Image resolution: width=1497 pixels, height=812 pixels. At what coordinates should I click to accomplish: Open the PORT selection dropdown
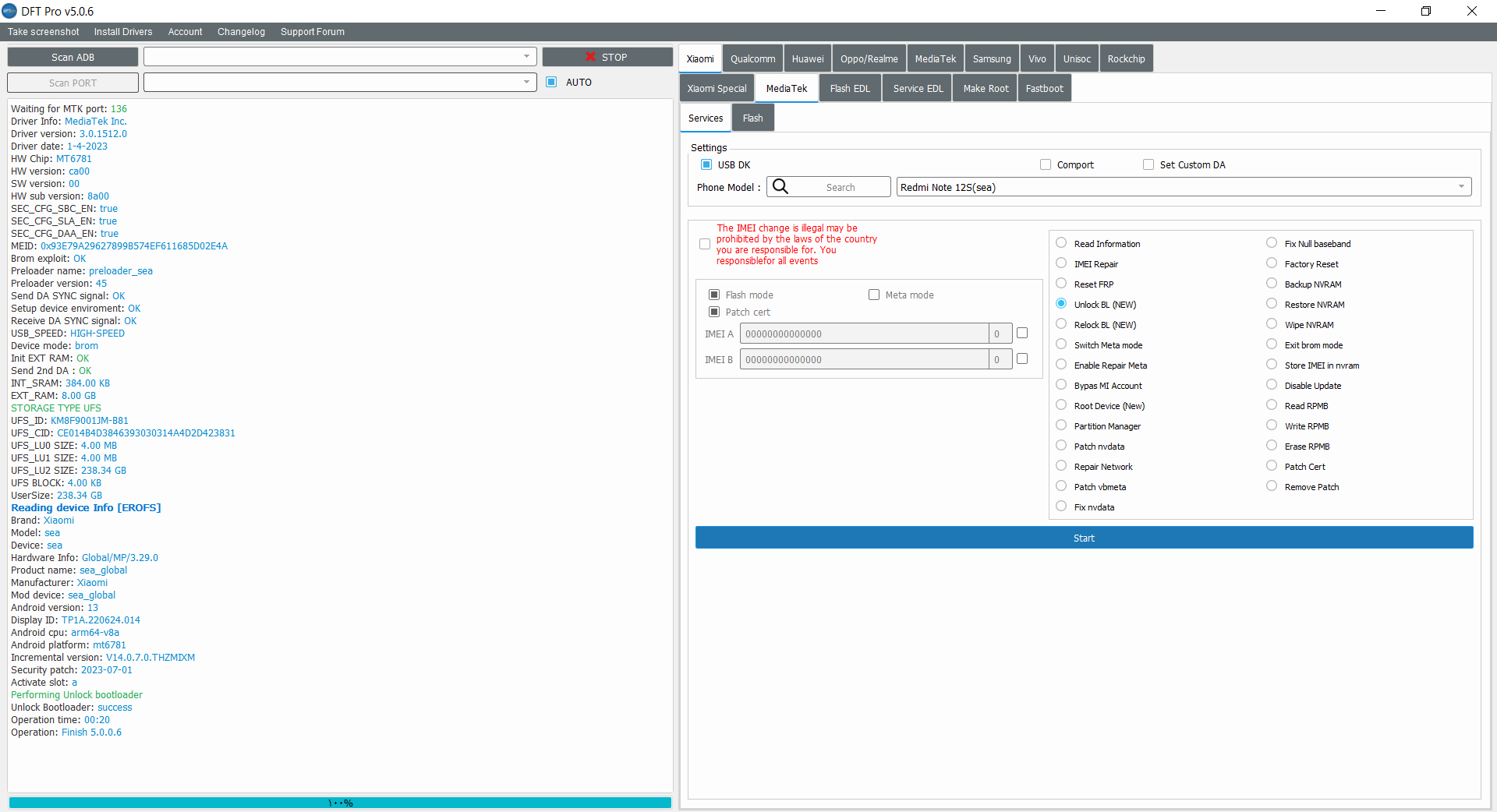click(340, 82)
